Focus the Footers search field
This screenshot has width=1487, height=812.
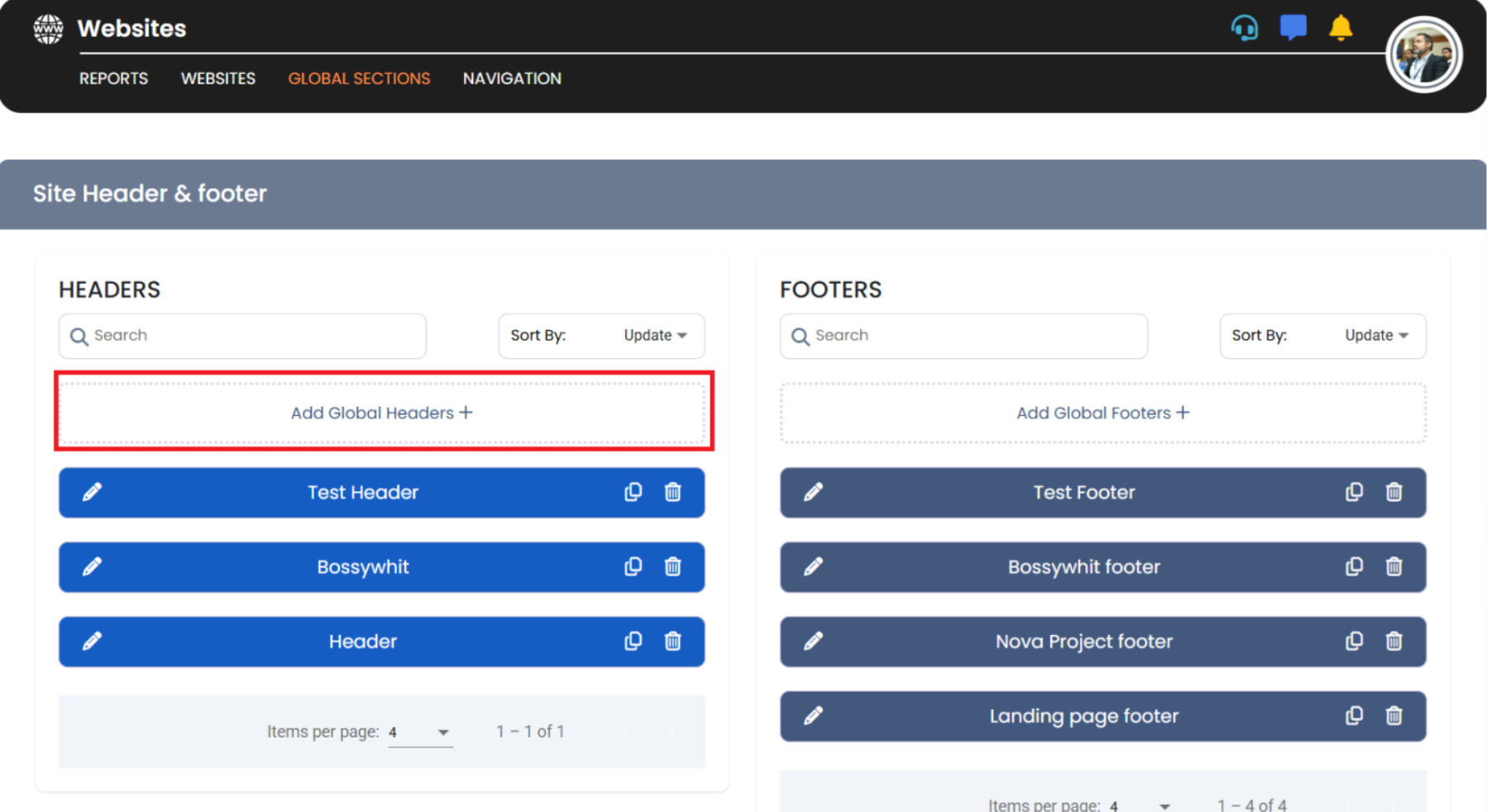963,336
